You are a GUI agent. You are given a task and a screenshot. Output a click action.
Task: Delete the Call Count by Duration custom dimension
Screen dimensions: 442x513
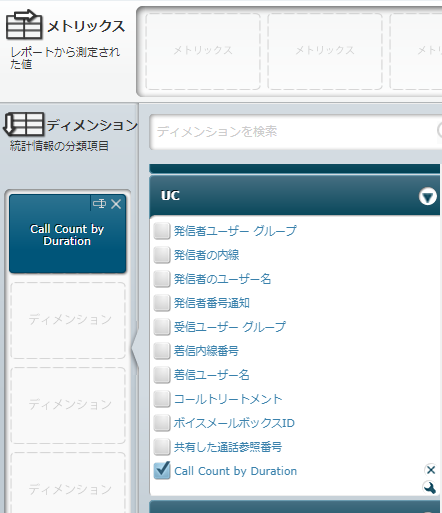[431, 470]
